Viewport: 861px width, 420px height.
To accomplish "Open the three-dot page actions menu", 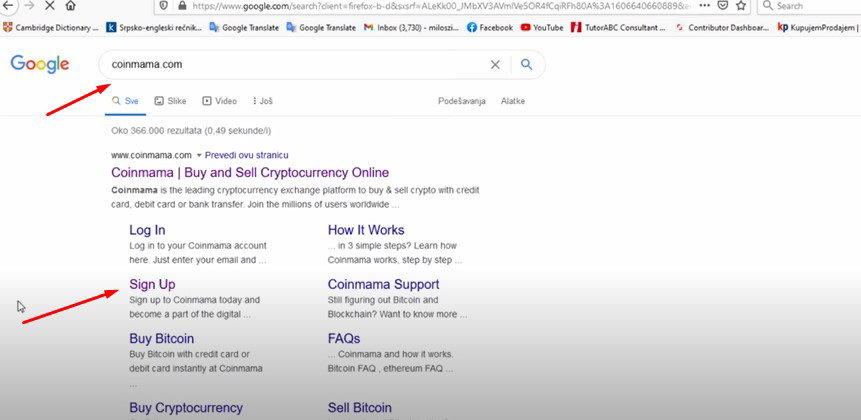I will point(705,5).
